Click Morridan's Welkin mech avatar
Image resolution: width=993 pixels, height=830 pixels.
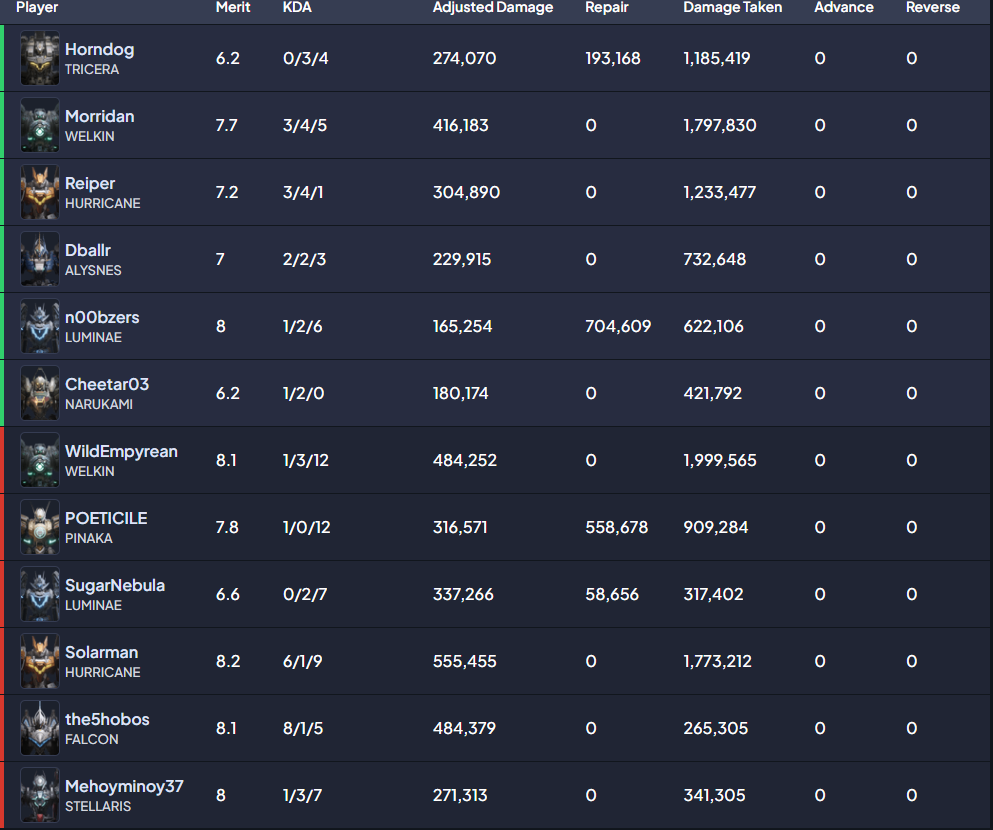pos(40,125)
